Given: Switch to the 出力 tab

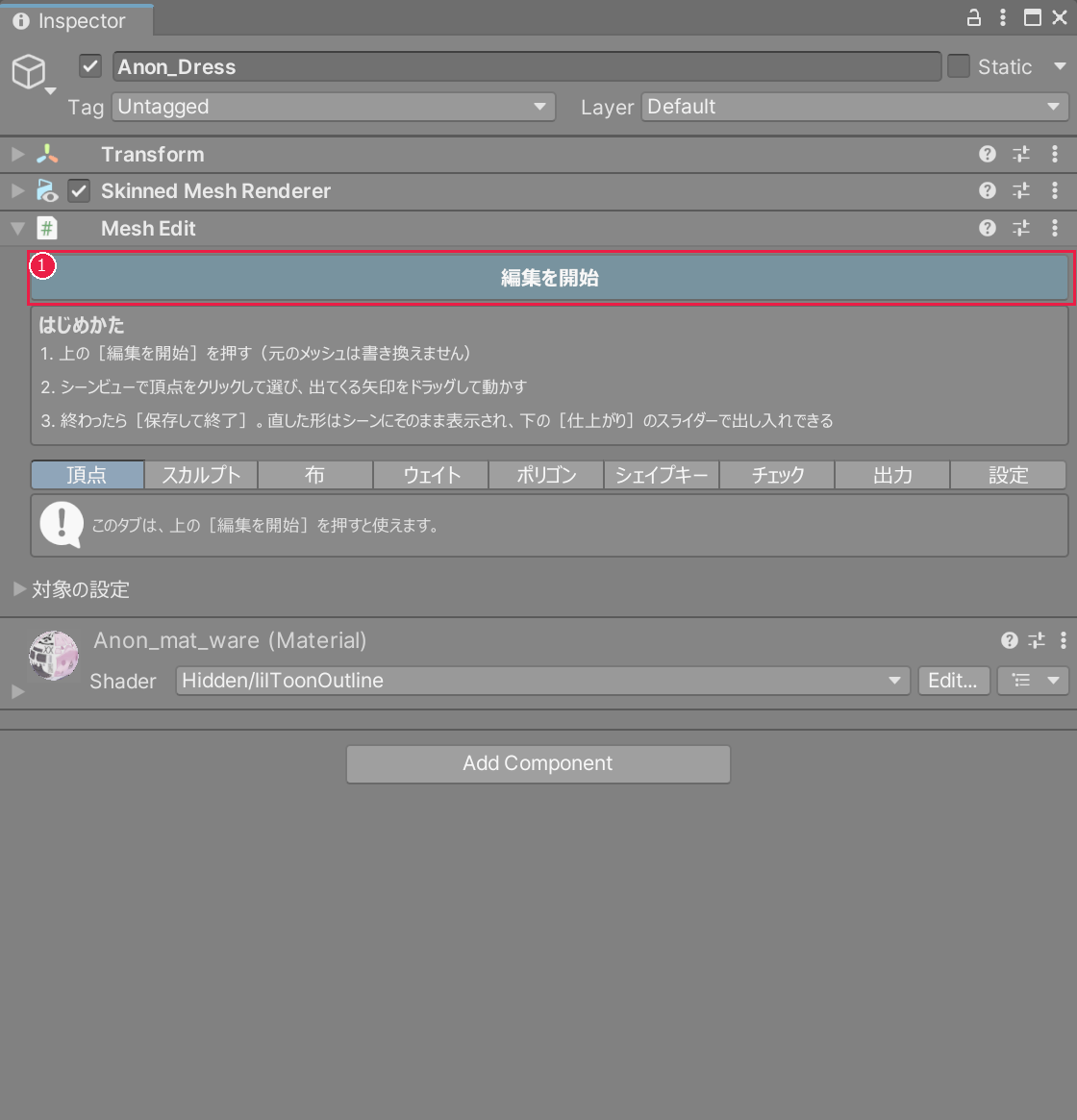Looking at the screenshot, I should click(x=892, y=475).
